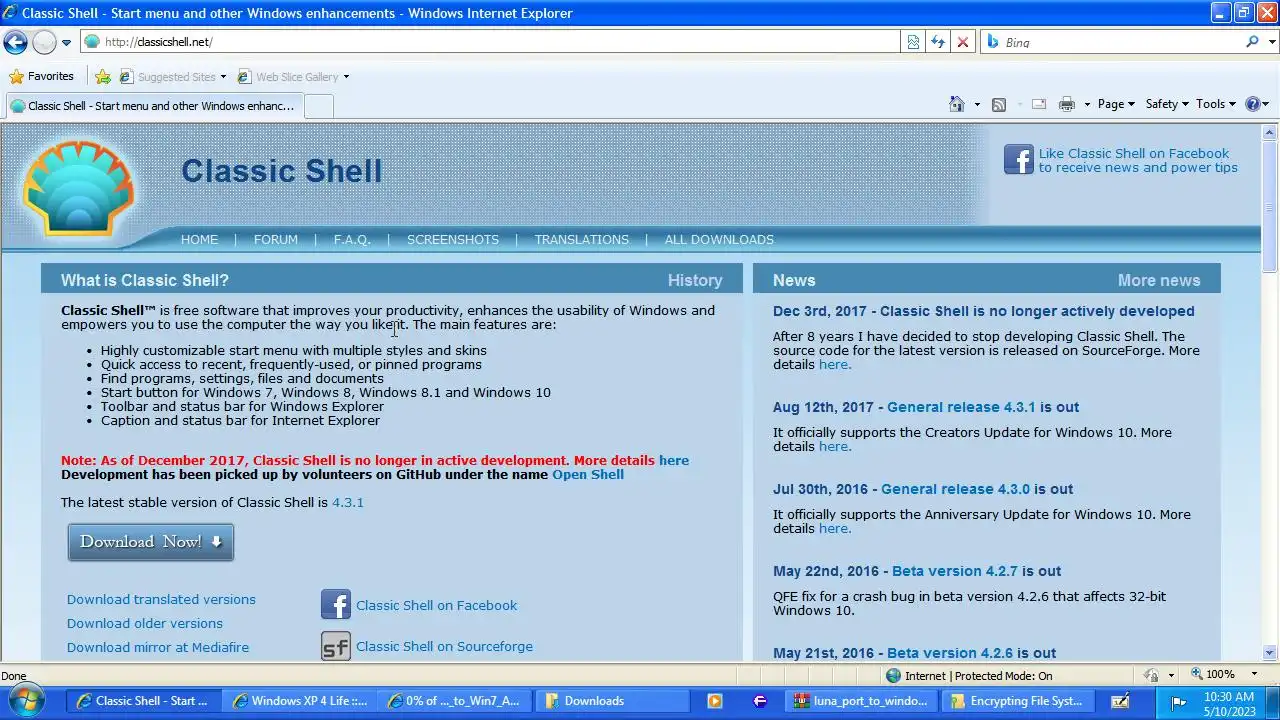Open Classic Shell on Sourceforge link
1280x720 pixels.
tap(444, 646)
